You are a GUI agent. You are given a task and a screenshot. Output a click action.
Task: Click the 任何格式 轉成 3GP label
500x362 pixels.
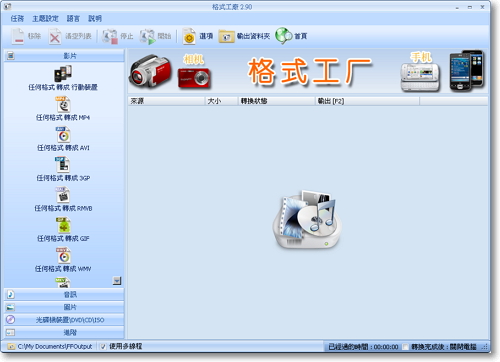click(63, 178)
